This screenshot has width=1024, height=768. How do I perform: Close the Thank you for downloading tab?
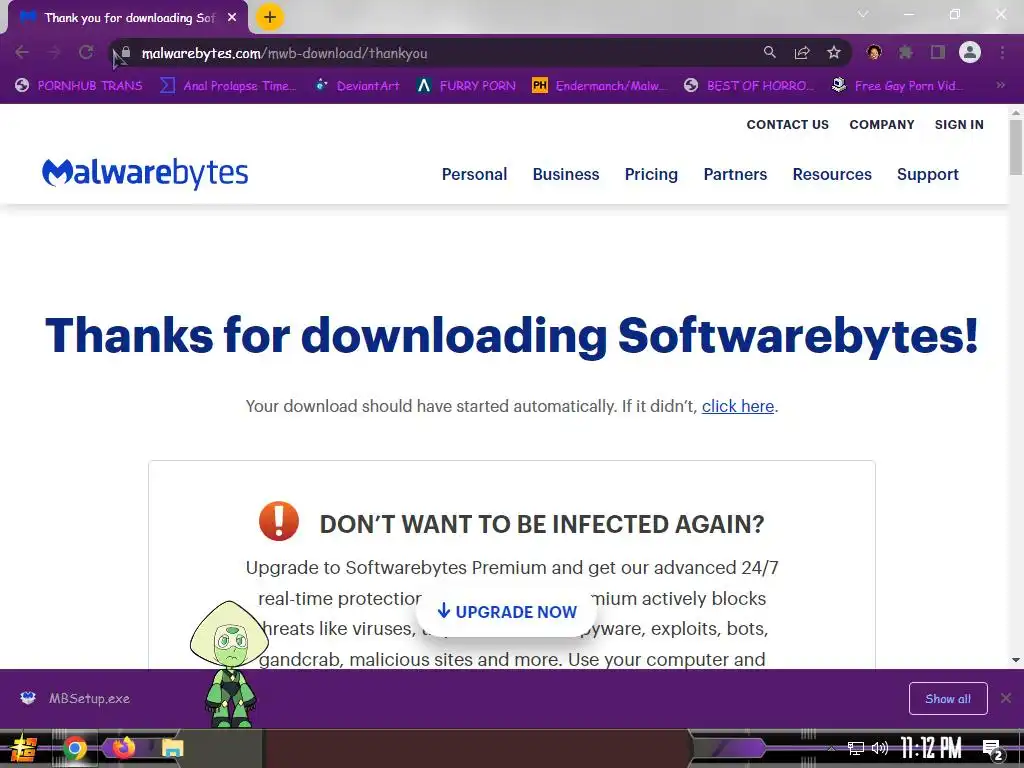[232, 18]
